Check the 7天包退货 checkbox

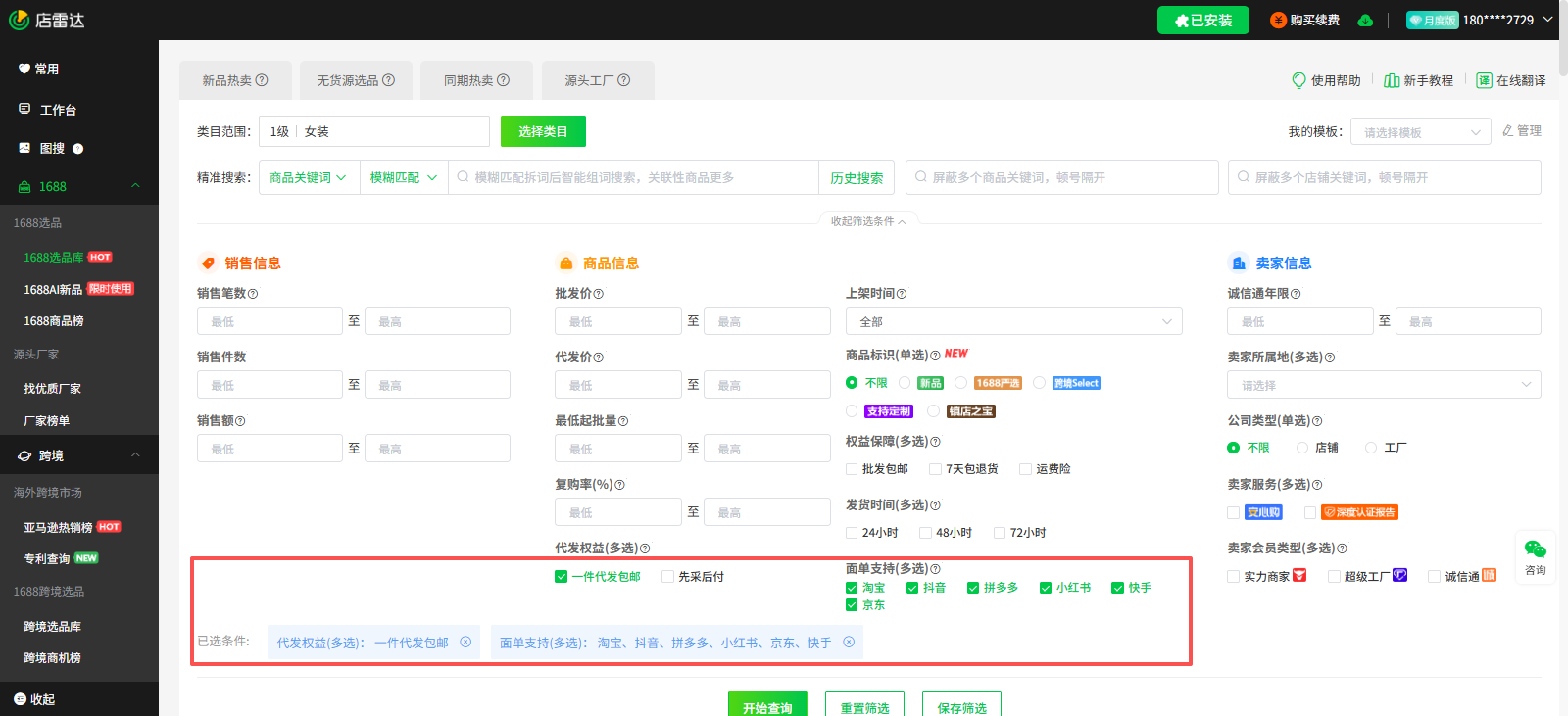935,469
